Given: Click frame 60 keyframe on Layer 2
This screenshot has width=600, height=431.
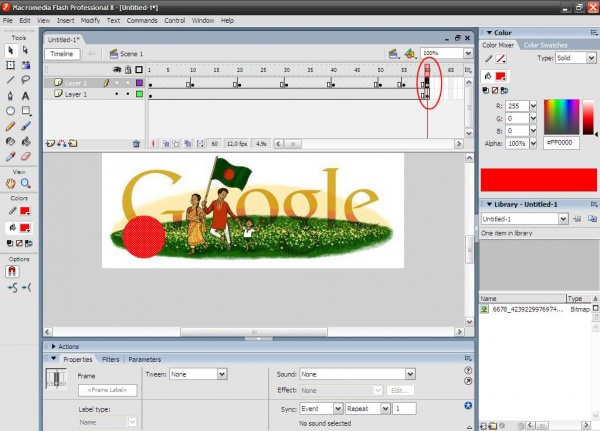Looking at the screenshot, I should pyautogui.click(x=427, y=83).
